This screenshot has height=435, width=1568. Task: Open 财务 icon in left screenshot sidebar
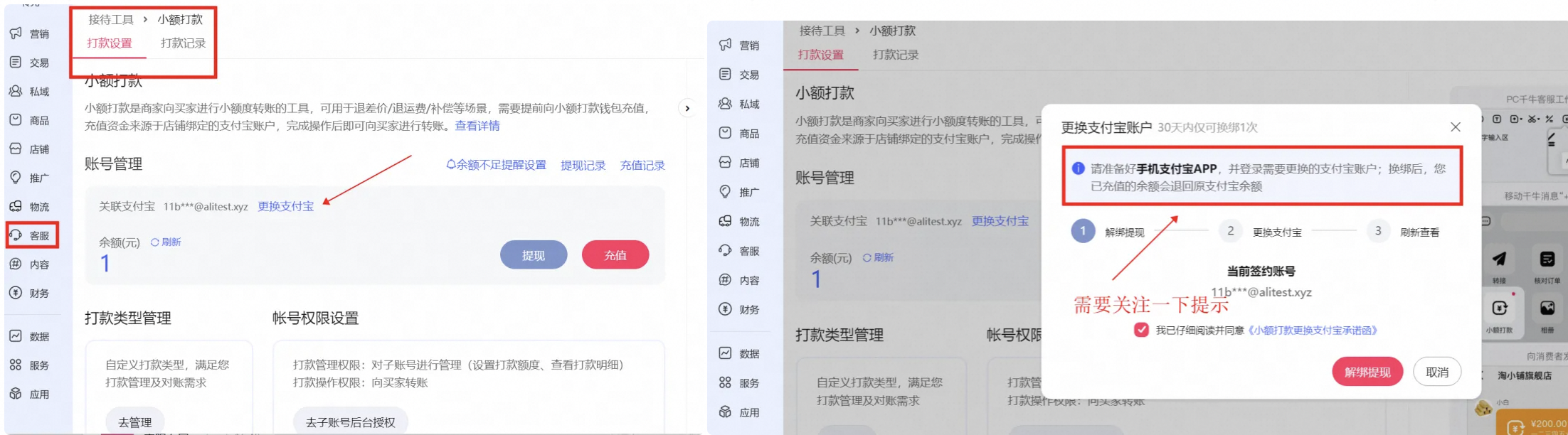click(x=16, y=293)
